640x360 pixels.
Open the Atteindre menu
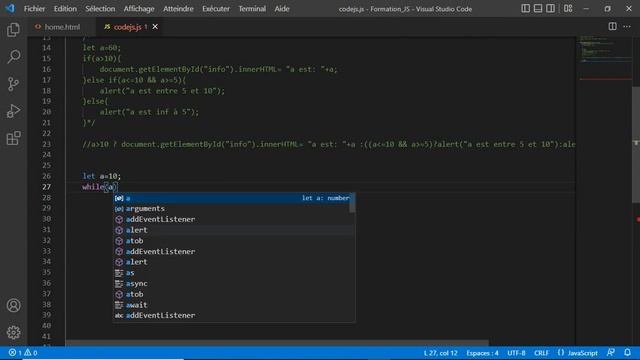tap(178, 9)
